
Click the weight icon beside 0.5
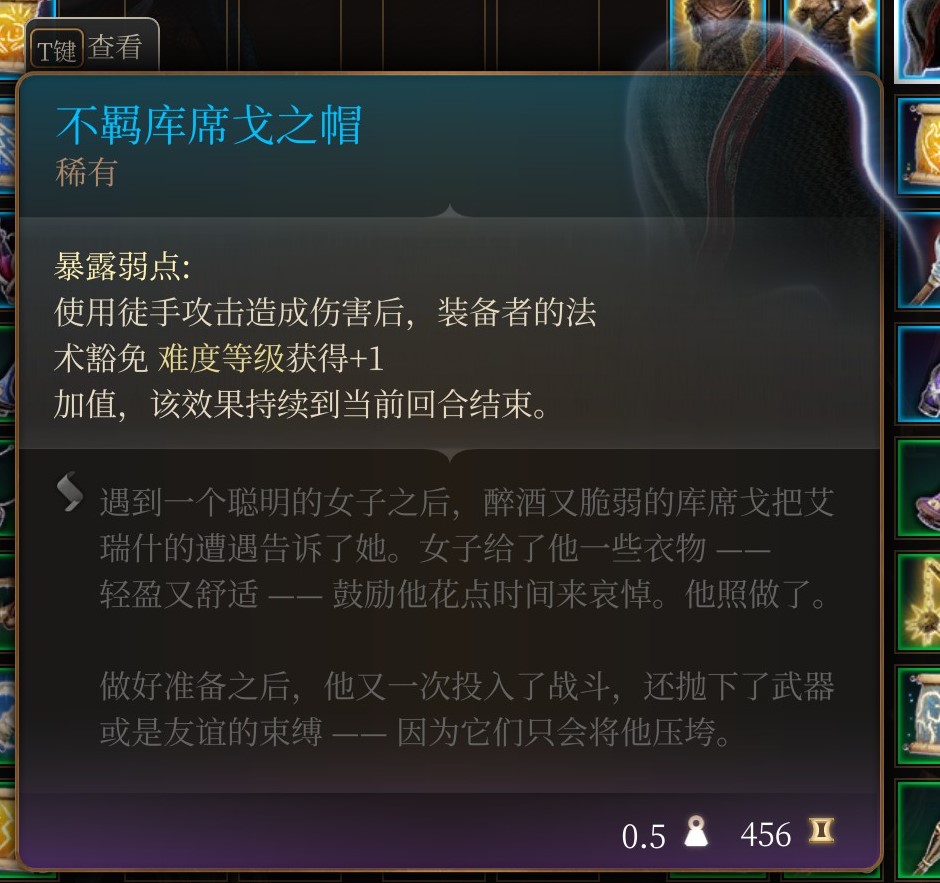point(696,832)
